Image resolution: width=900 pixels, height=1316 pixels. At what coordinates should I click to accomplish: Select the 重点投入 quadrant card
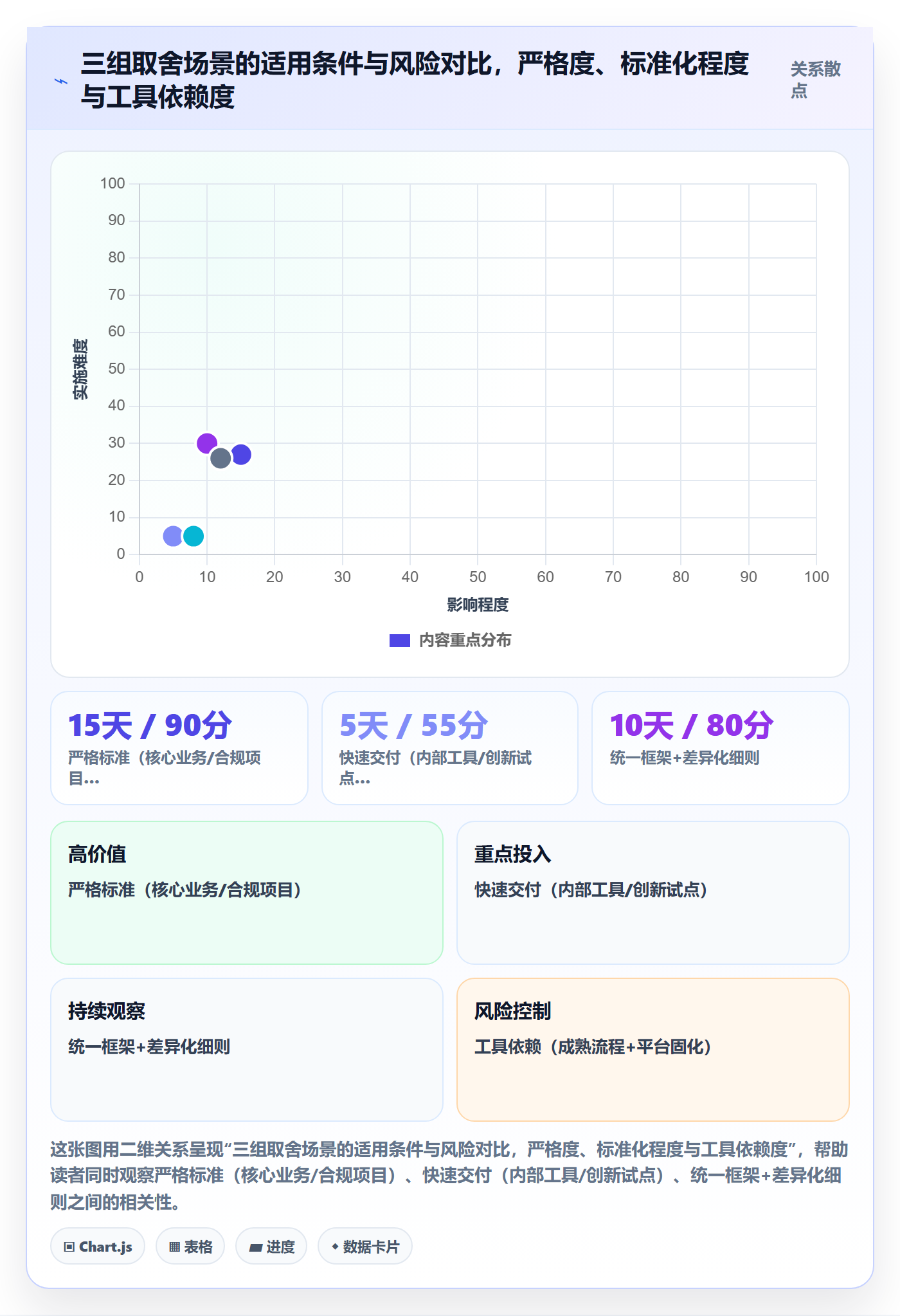[653, 893]
